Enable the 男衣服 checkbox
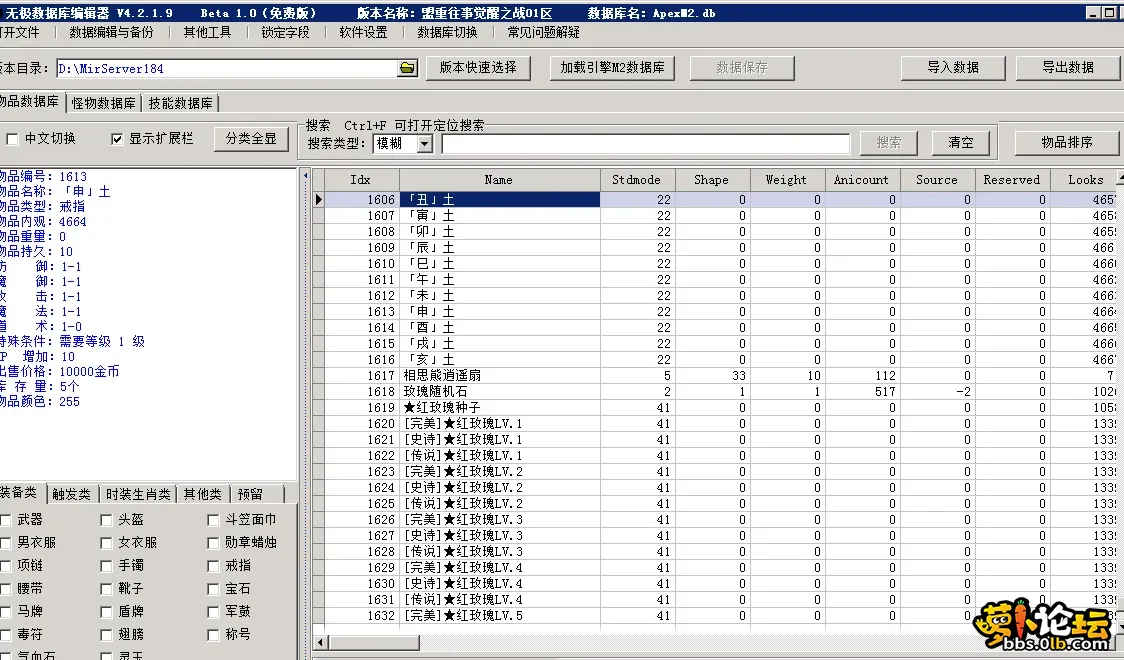This screenshot has width=1124, height=660. (5, 542)
